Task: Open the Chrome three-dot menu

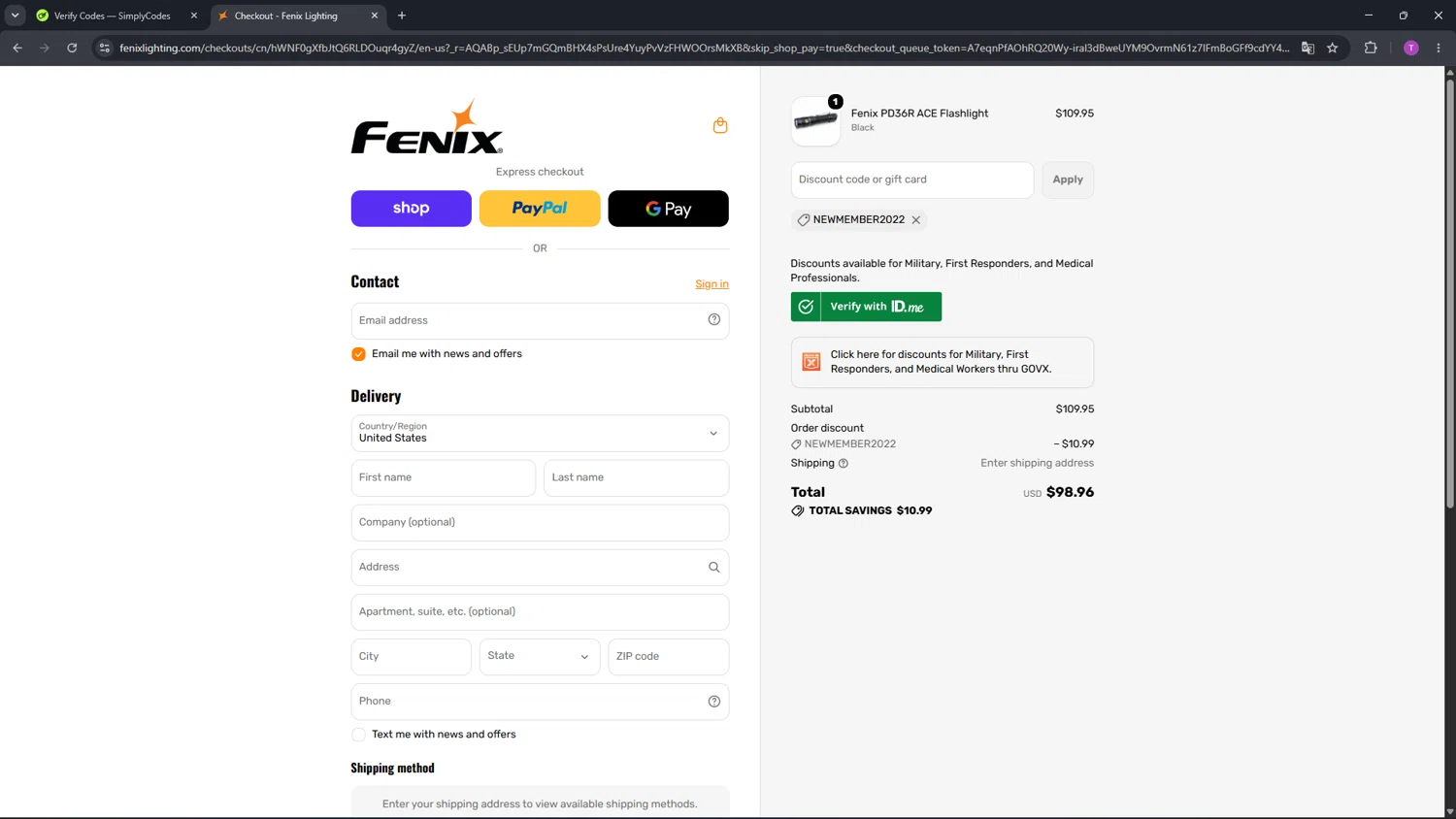Action: [1439, 48]
